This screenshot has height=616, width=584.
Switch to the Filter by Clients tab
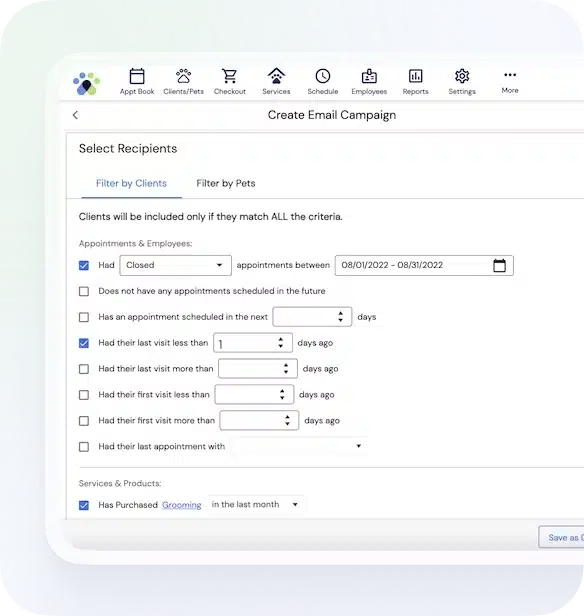point(131,183)
